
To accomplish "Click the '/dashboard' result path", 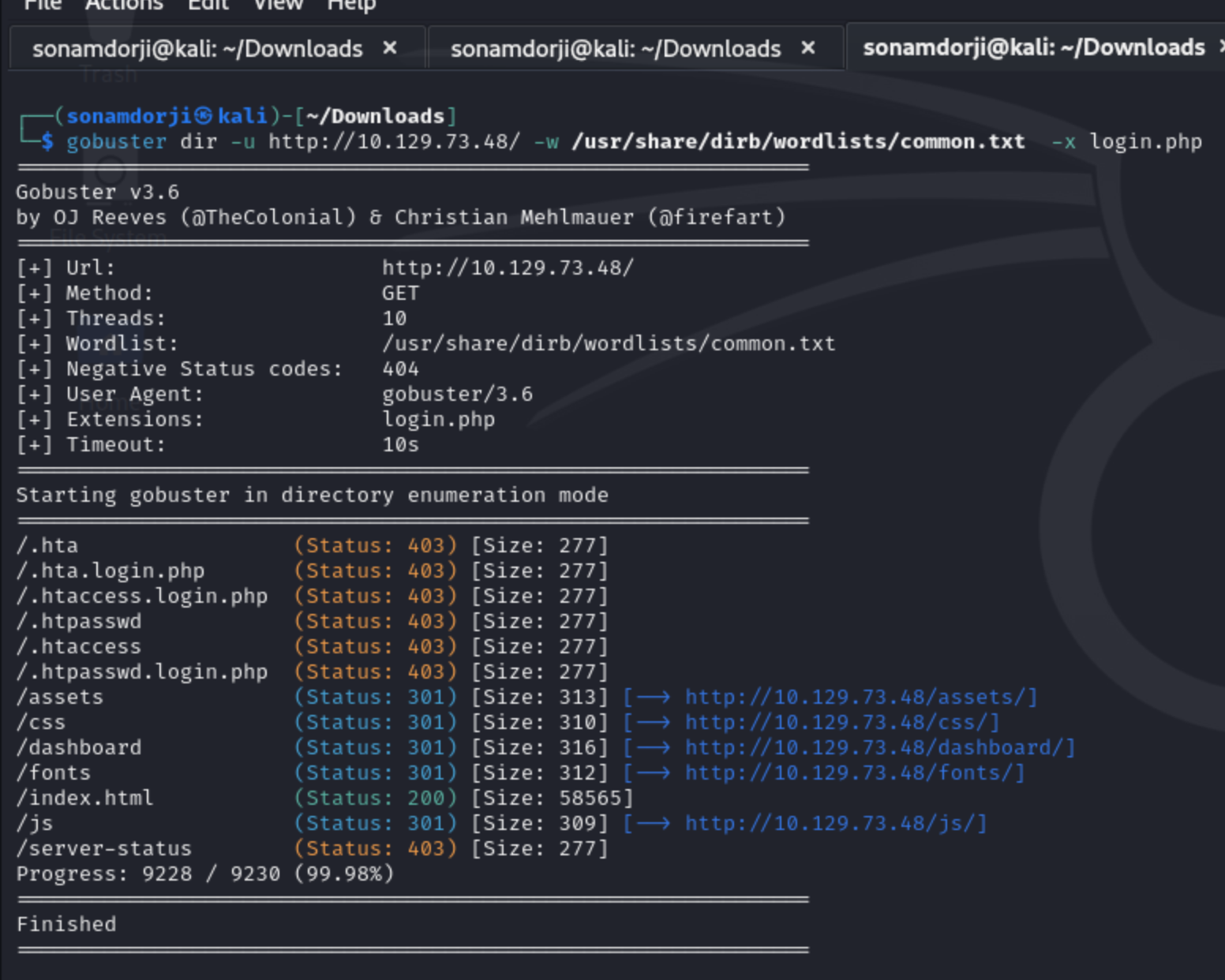I will pos(78,748).
